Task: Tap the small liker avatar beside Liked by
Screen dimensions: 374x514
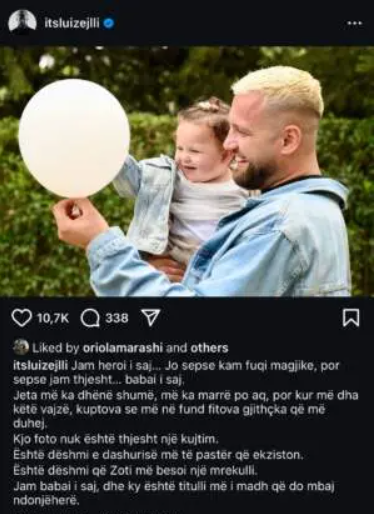Action: pyautogui.click(x=21, y=348)
